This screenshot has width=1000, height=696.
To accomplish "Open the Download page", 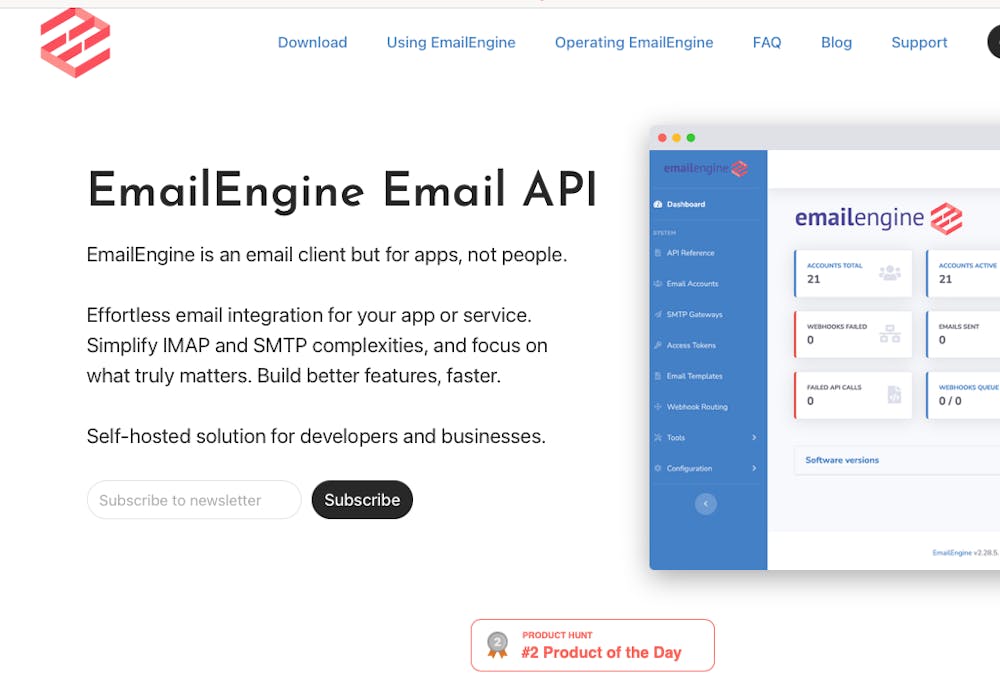I will (x=312, y=43).
